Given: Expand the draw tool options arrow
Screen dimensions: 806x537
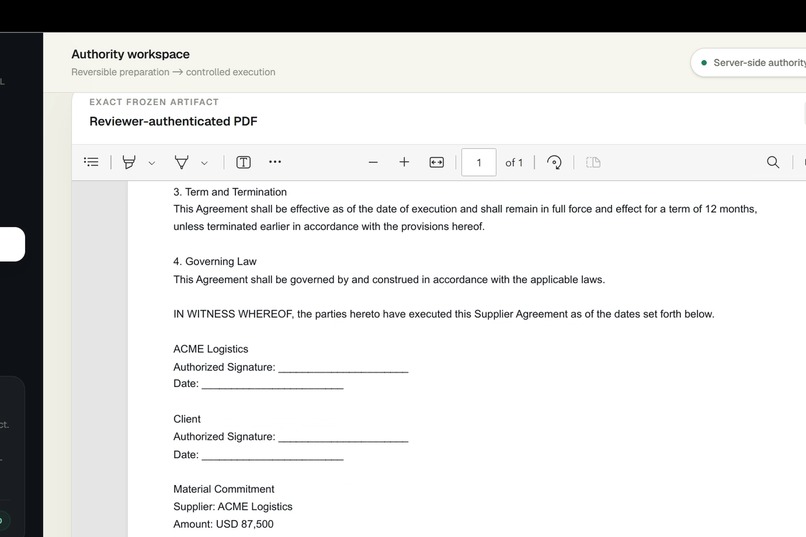Looking at the screenshot, I should [x=204, y=163].
